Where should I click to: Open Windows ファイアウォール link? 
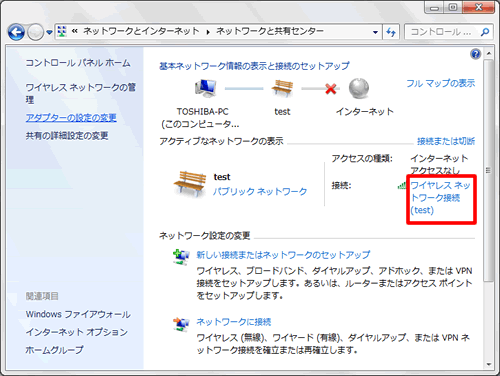click(78, 314)
